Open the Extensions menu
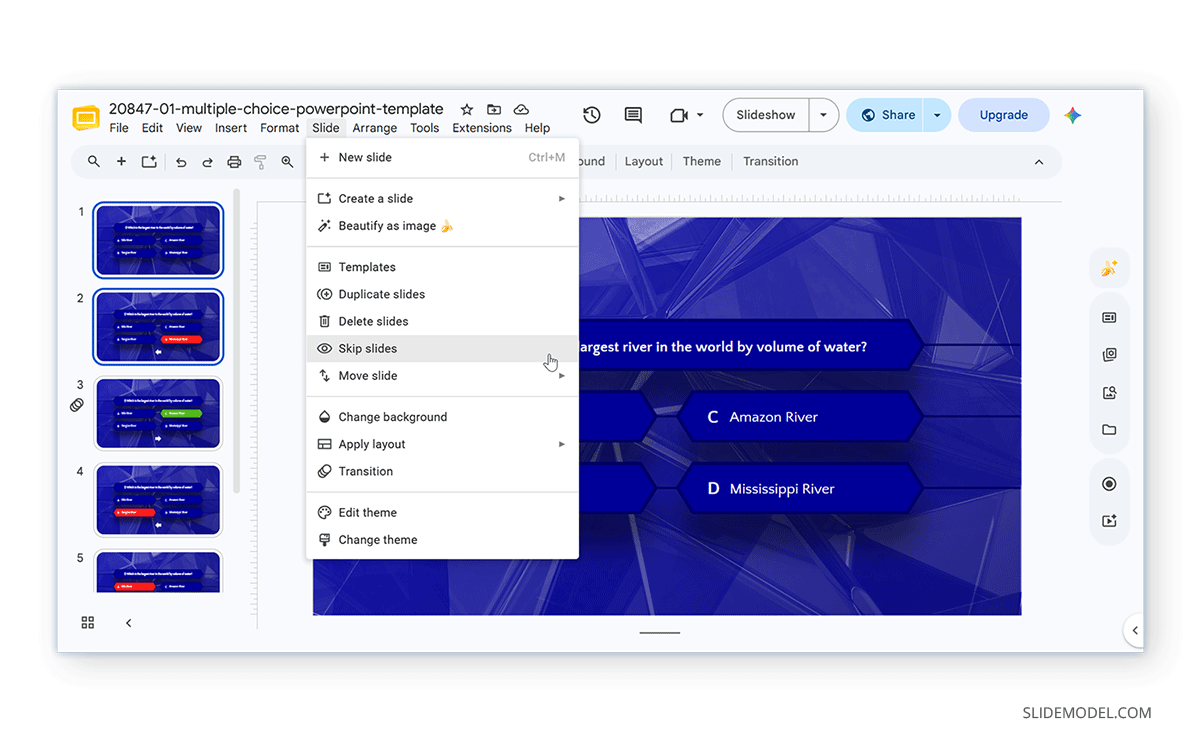 [x=482, y=128]
